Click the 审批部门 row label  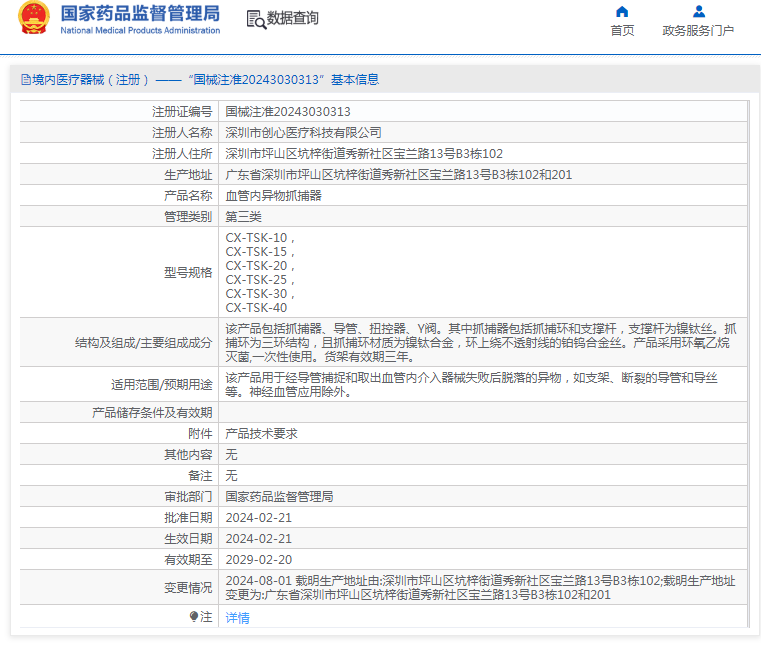point(188,496)
